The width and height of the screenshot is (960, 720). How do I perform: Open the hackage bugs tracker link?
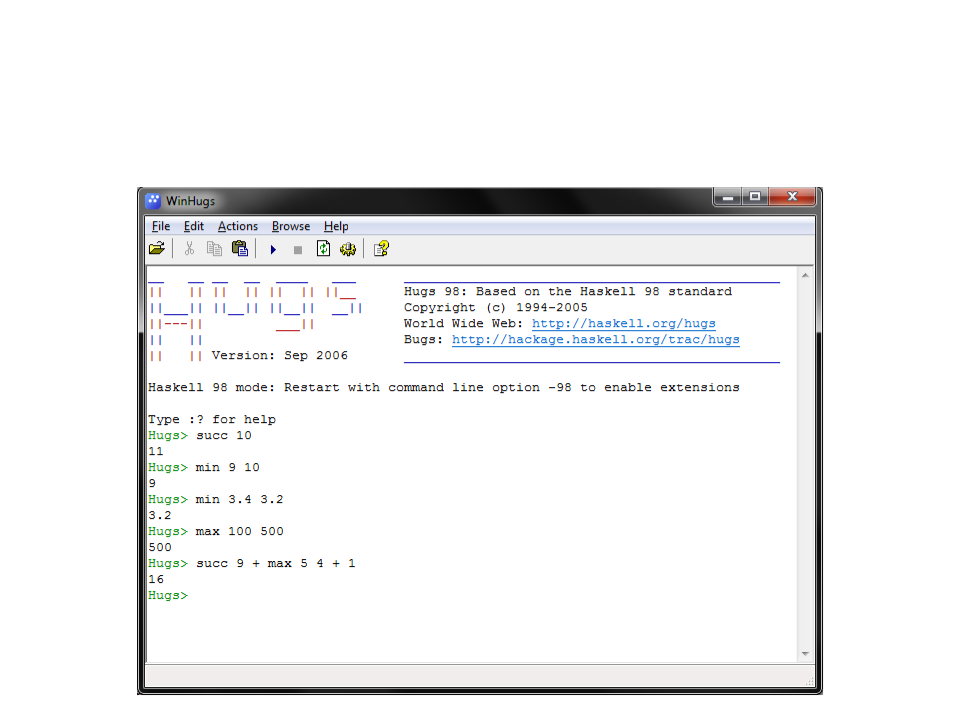point(596,339)
